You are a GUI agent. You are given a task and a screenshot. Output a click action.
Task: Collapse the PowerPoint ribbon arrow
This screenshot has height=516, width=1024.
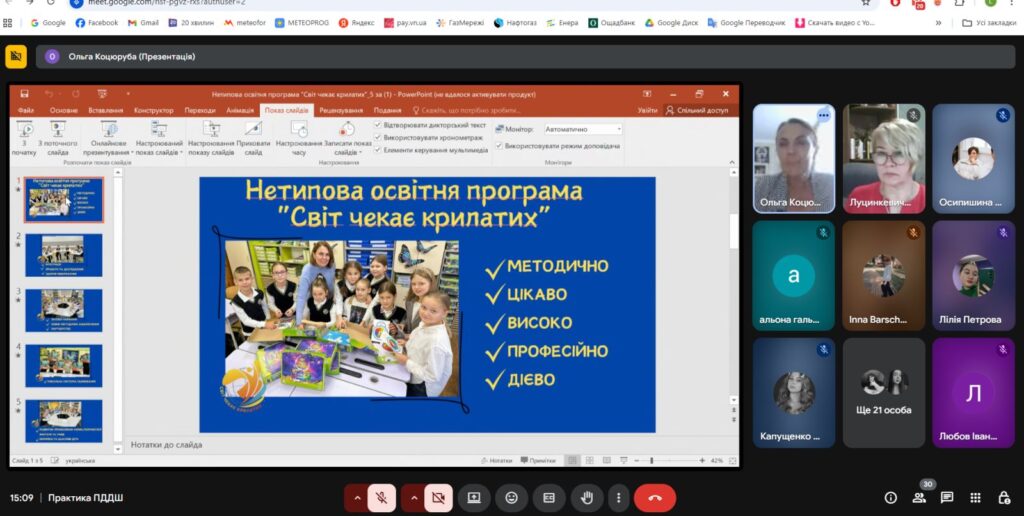click(x=732, y=162)
